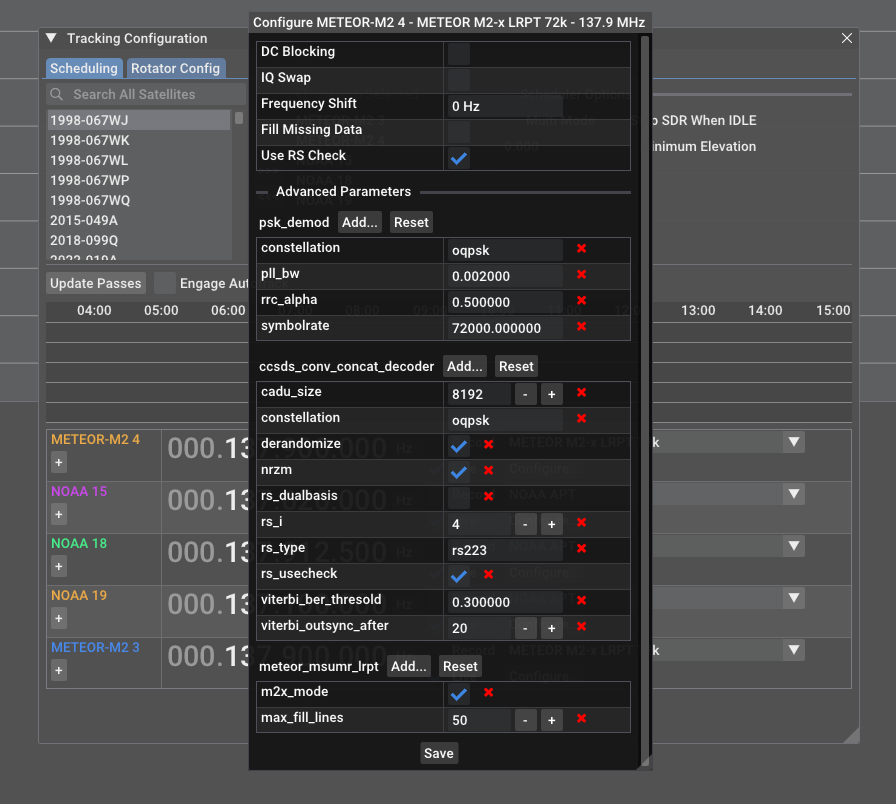Screen dimensions: 896x804
Task: Switch to the Rotator Config tab
Action: (x=175, y=68)
